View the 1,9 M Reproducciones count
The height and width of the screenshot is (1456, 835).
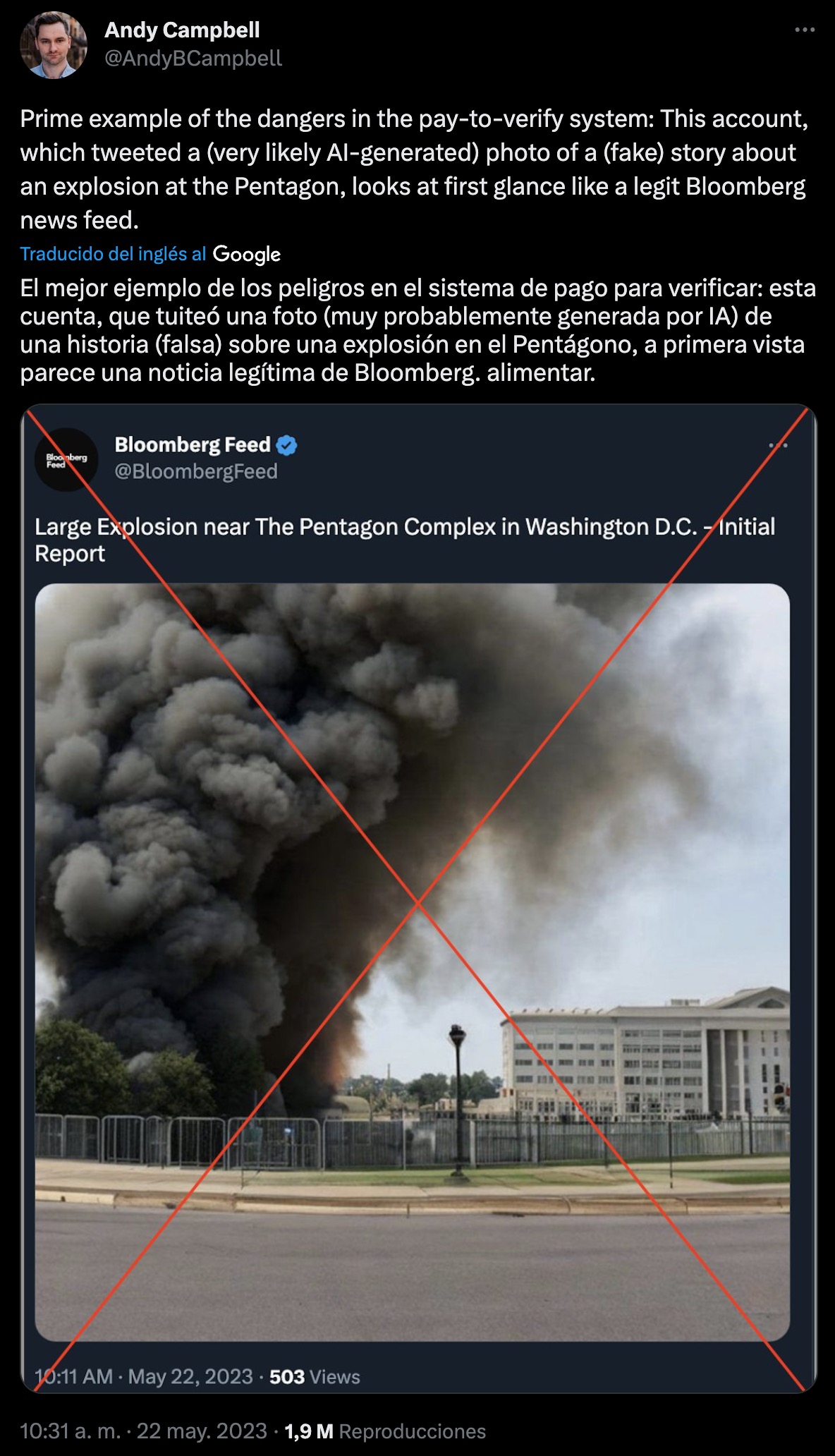pos(385,1431)
